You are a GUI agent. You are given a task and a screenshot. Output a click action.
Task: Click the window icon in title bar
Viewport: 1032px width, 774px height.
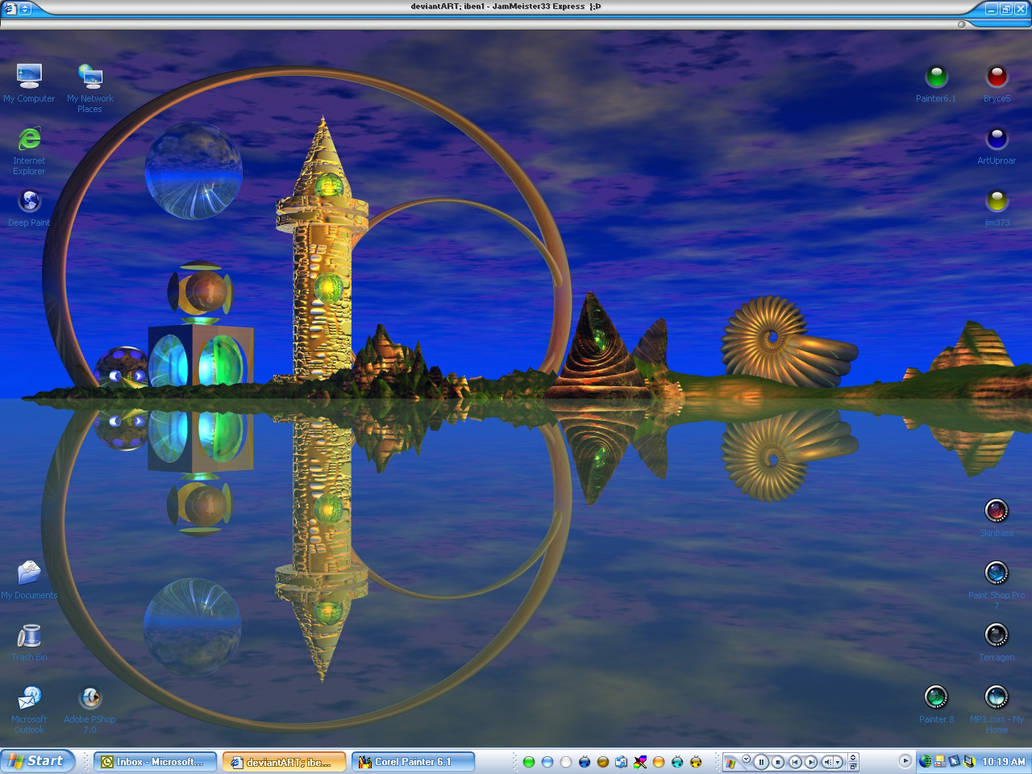coord(9,9)
